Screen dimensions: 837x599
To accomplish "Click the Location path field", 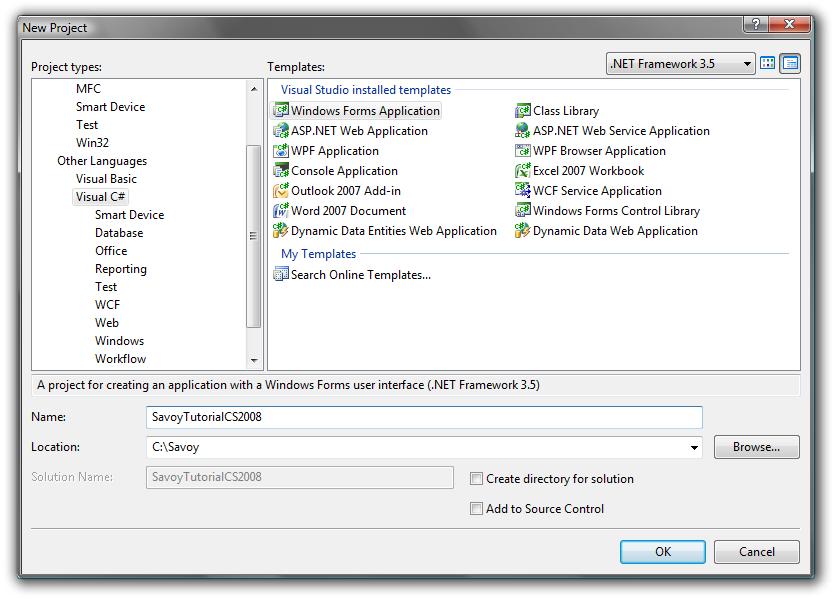I will point(424,447).
